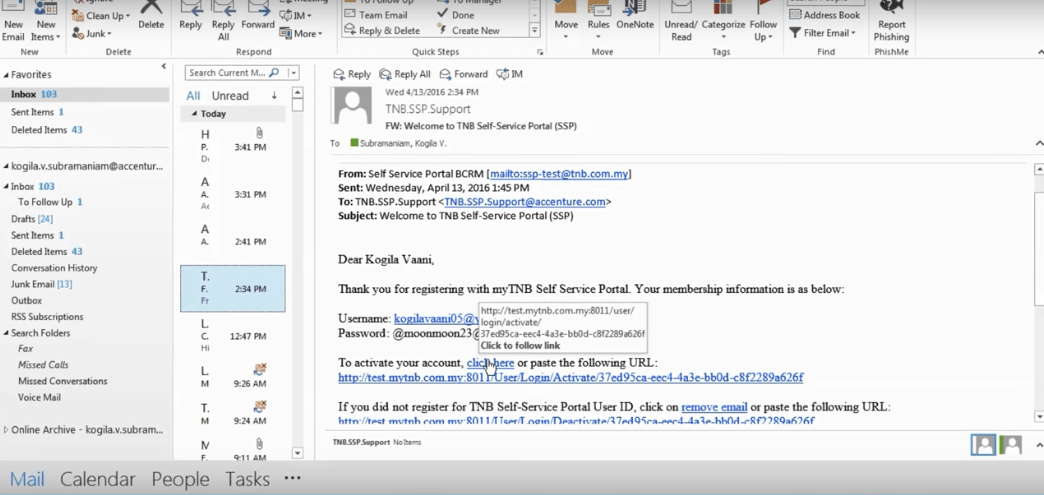Expand the Quick Steps gallery
The height and width of the screenshot is (495, 1044).
(x=534, y=31)
